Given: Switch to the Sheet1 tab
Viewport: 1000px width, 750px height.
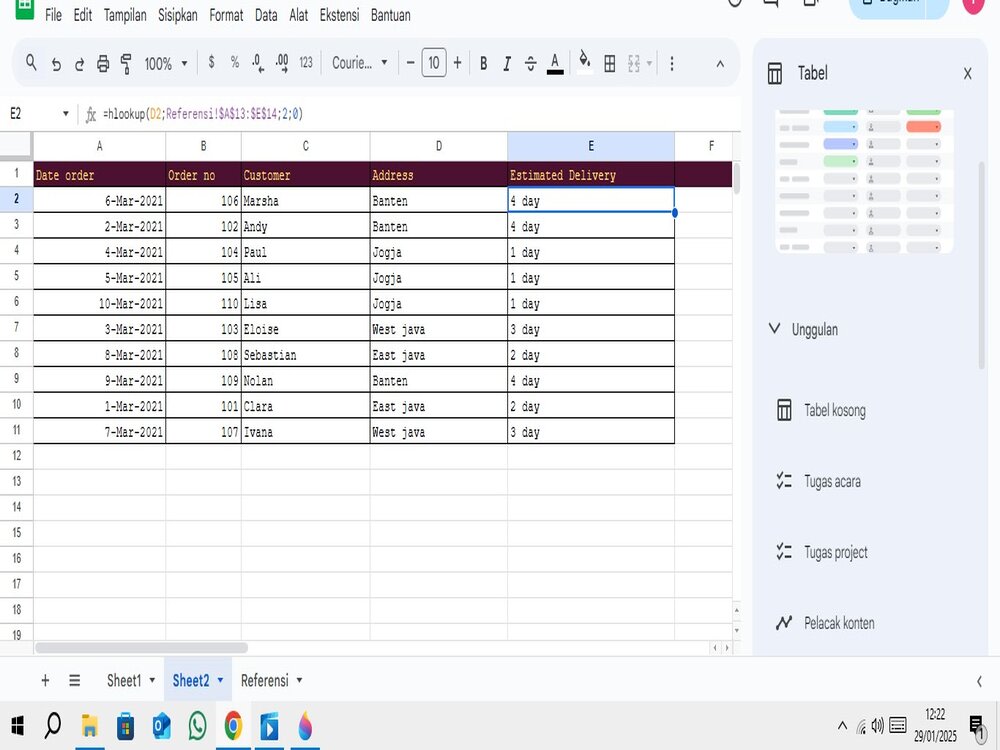Looking at the screenshot, I should pyautogui.click(x=124, y=680).
